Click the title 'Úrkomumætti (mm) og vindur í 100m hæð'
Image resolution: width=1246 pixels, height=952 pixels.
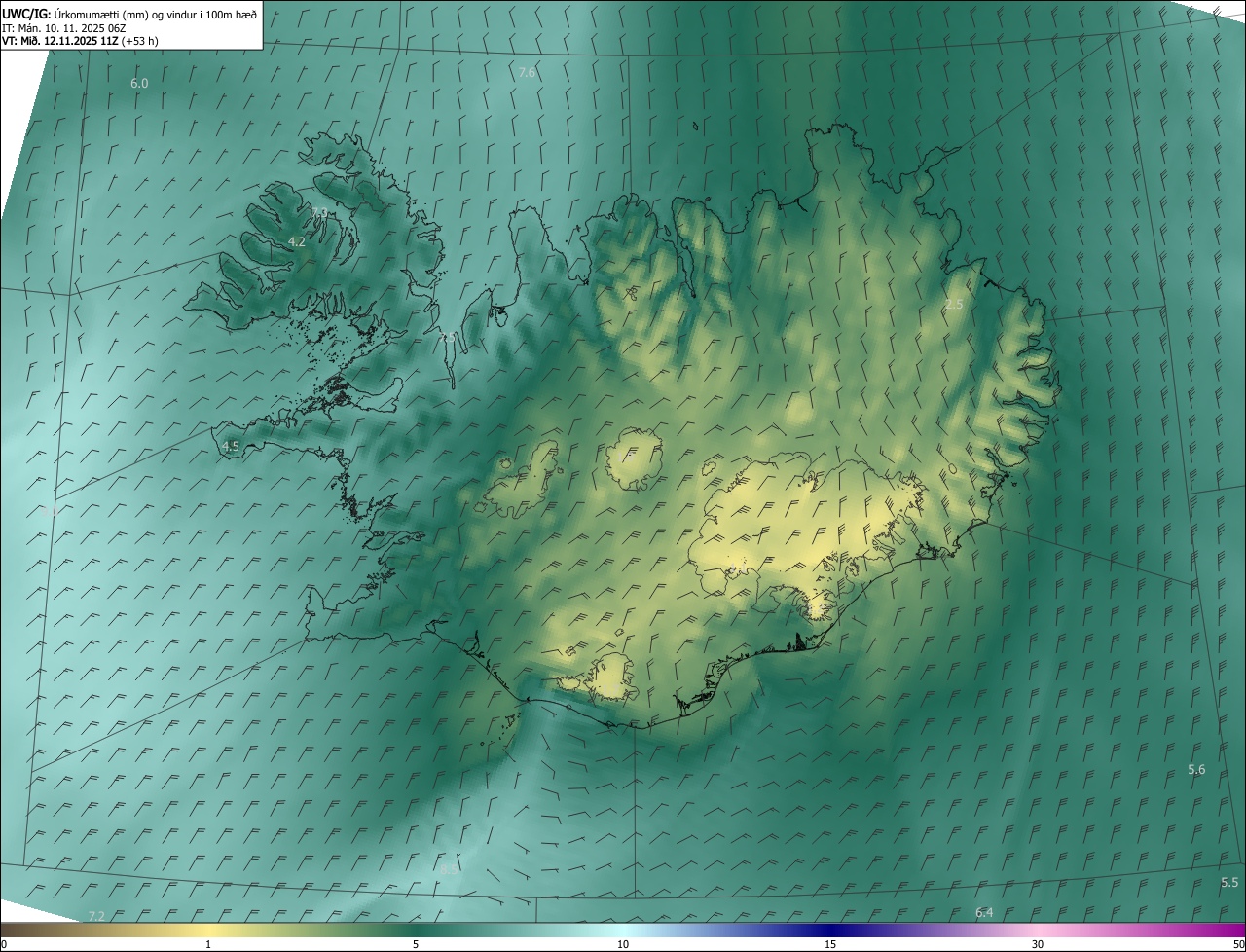pos(156,15)
